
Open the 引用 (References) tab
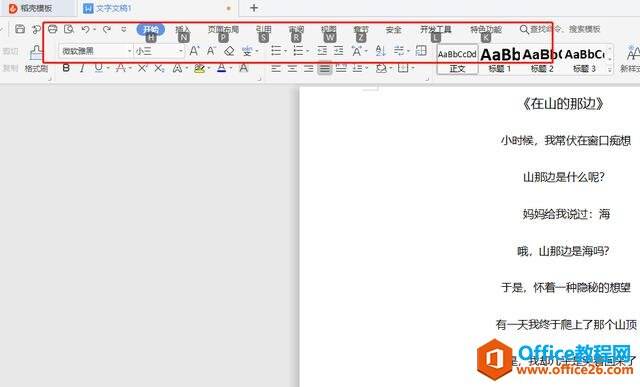(x=263, y=29)
